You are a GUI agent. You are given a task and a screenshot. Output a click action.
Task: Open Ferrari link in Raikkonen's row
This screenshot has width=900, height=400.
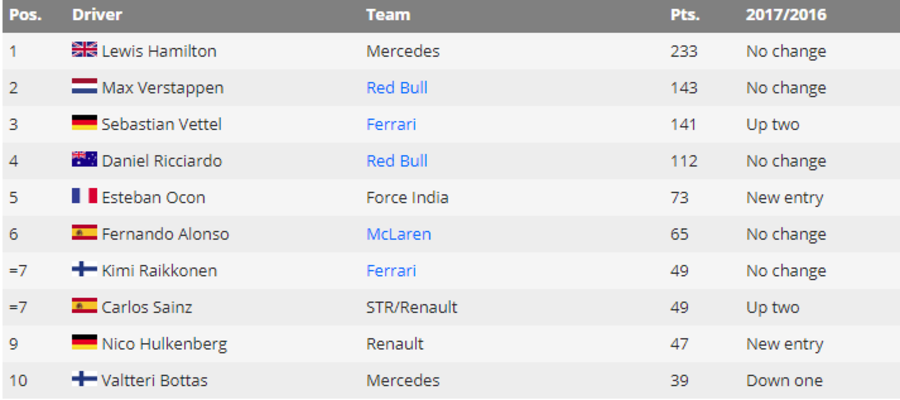(391, 271)
